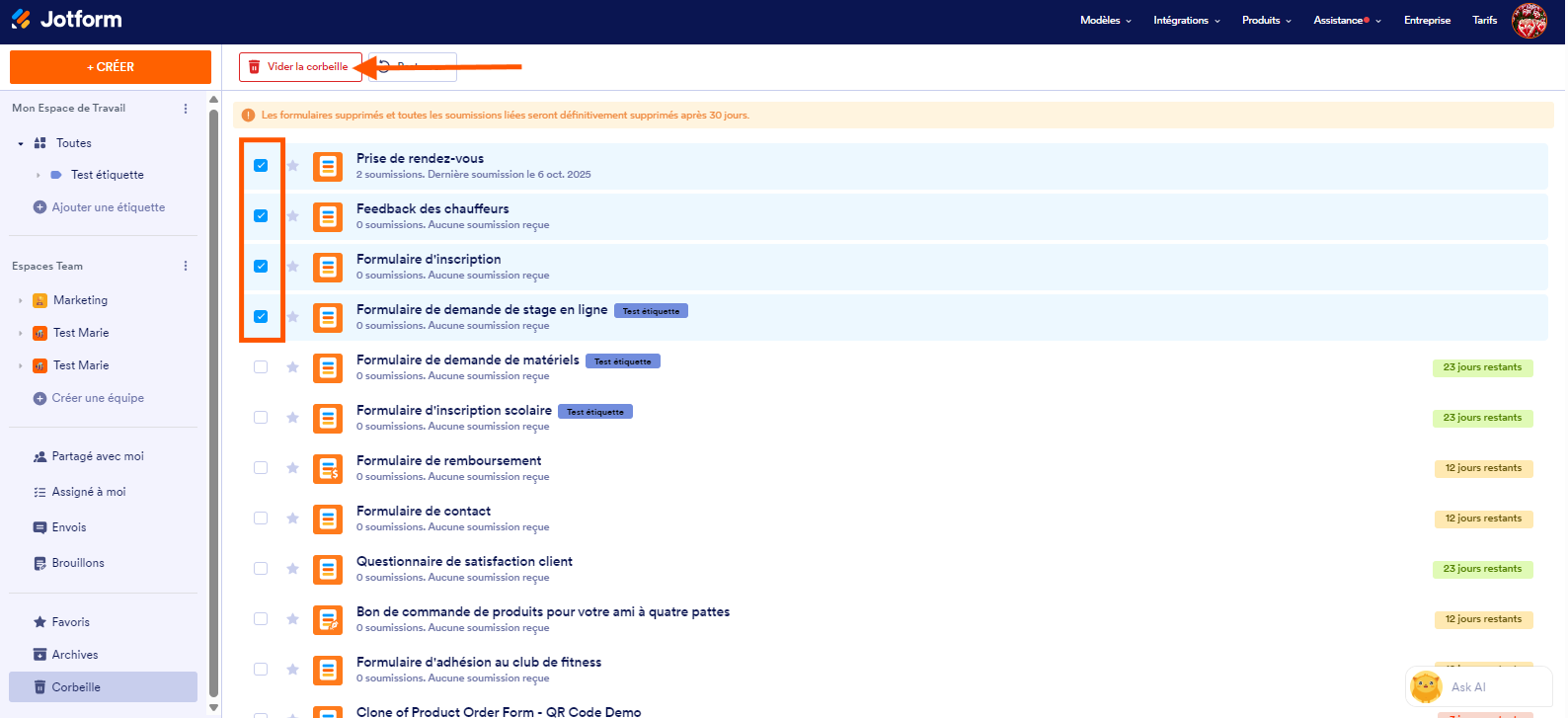Star the Feedback des chauffeurs form
The height and width of the screenshot is (718, 1568).
[x=293, y=216]
